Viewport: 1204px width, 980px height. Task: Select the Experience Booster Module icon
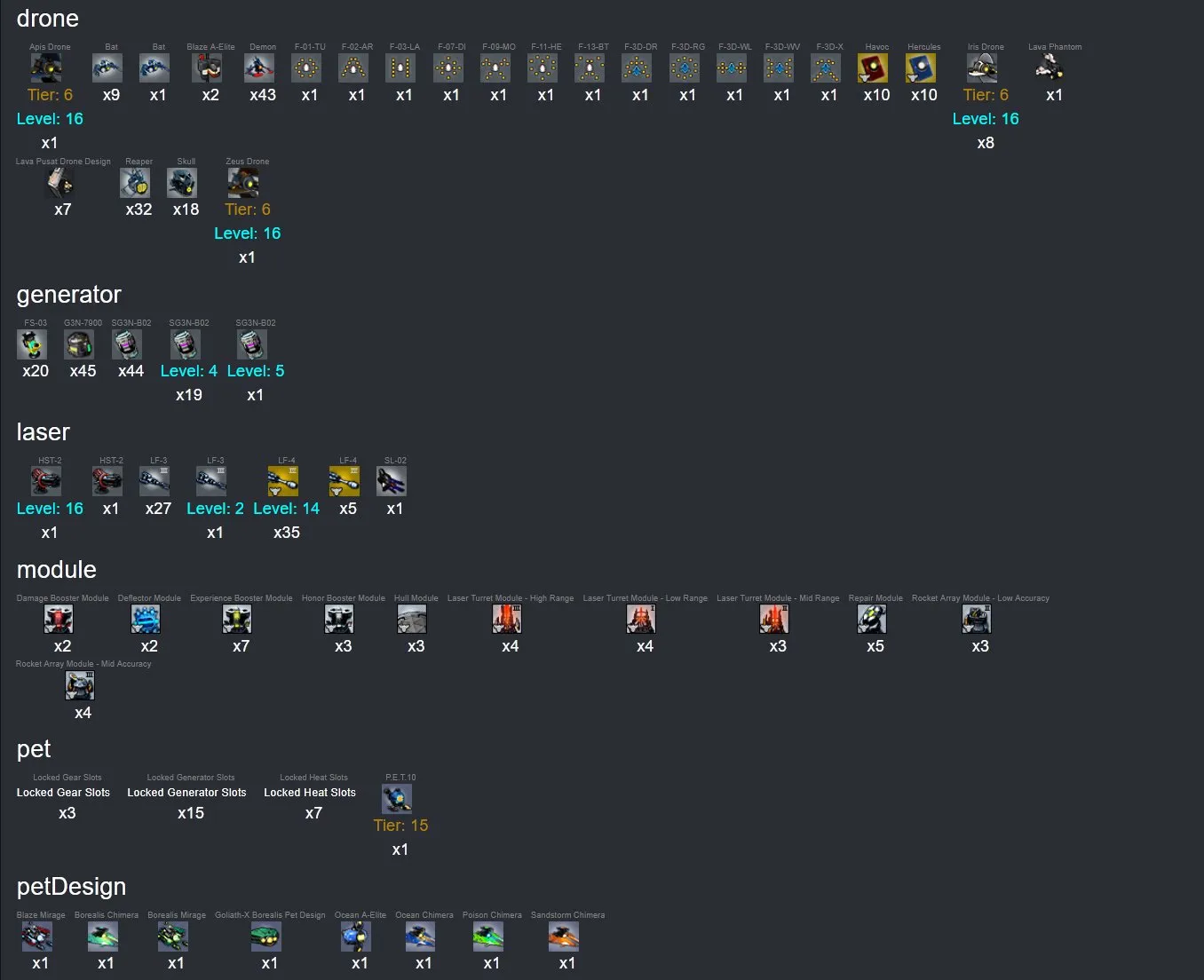pos(237,620)
